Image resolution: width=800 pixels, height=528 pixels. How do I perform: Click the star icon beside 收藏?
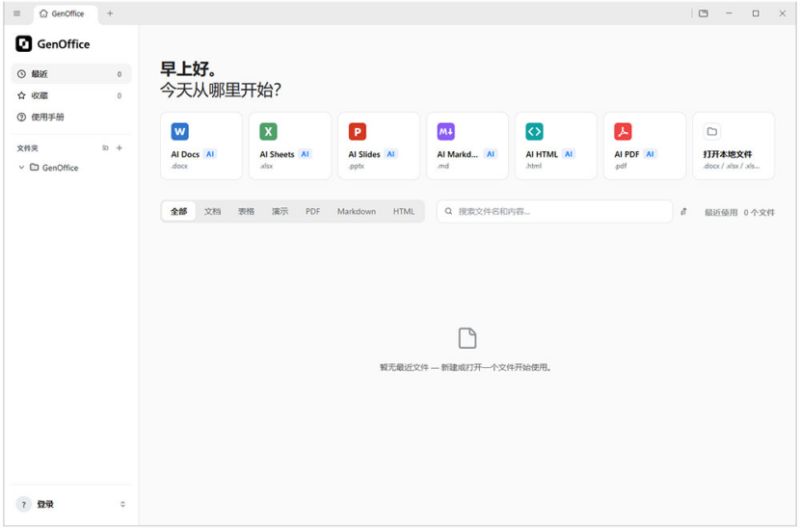pyautogui.click(x=21, y=95)
